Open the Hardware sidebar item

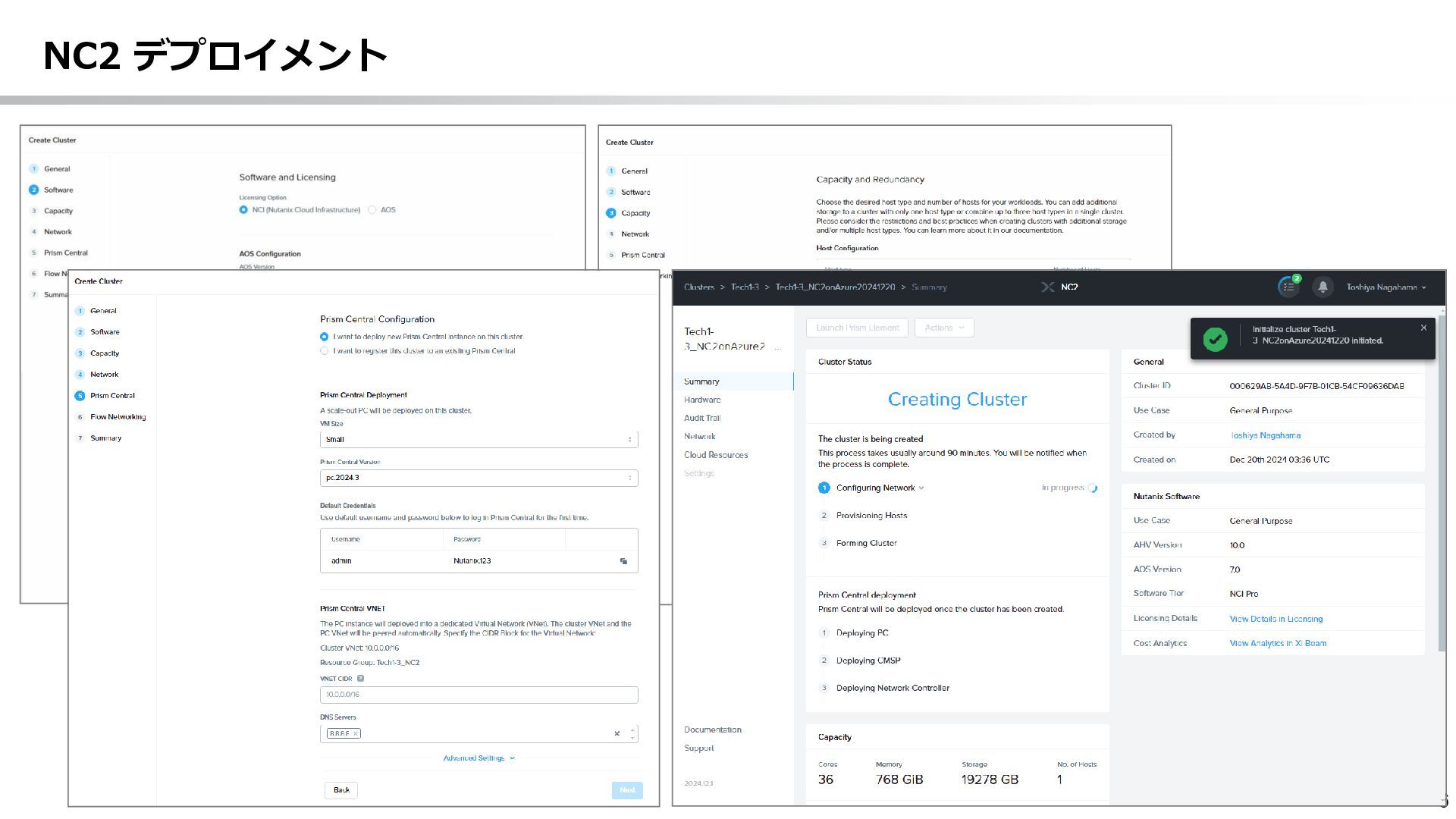pyautogui.click(x=702, y=400)
